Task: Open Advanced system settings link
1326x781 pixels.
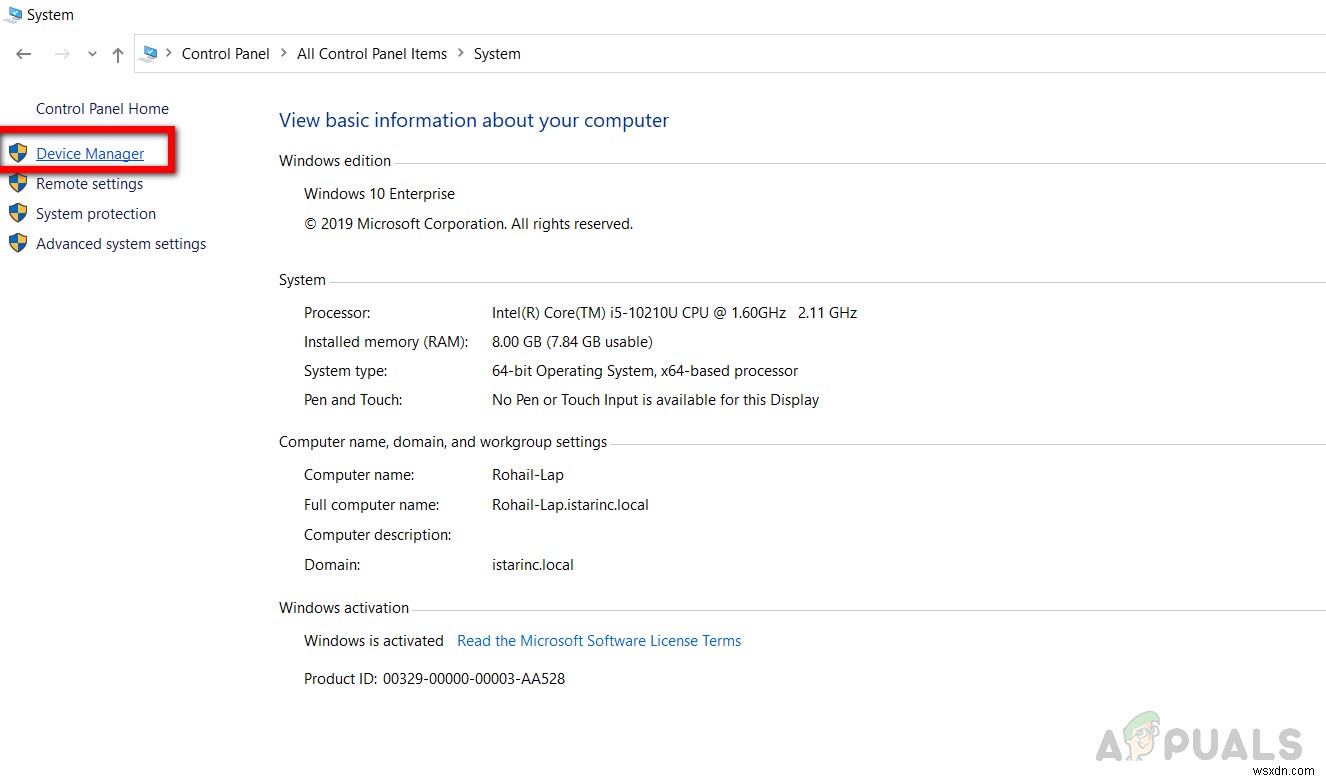Action: (x=121, y=244)
